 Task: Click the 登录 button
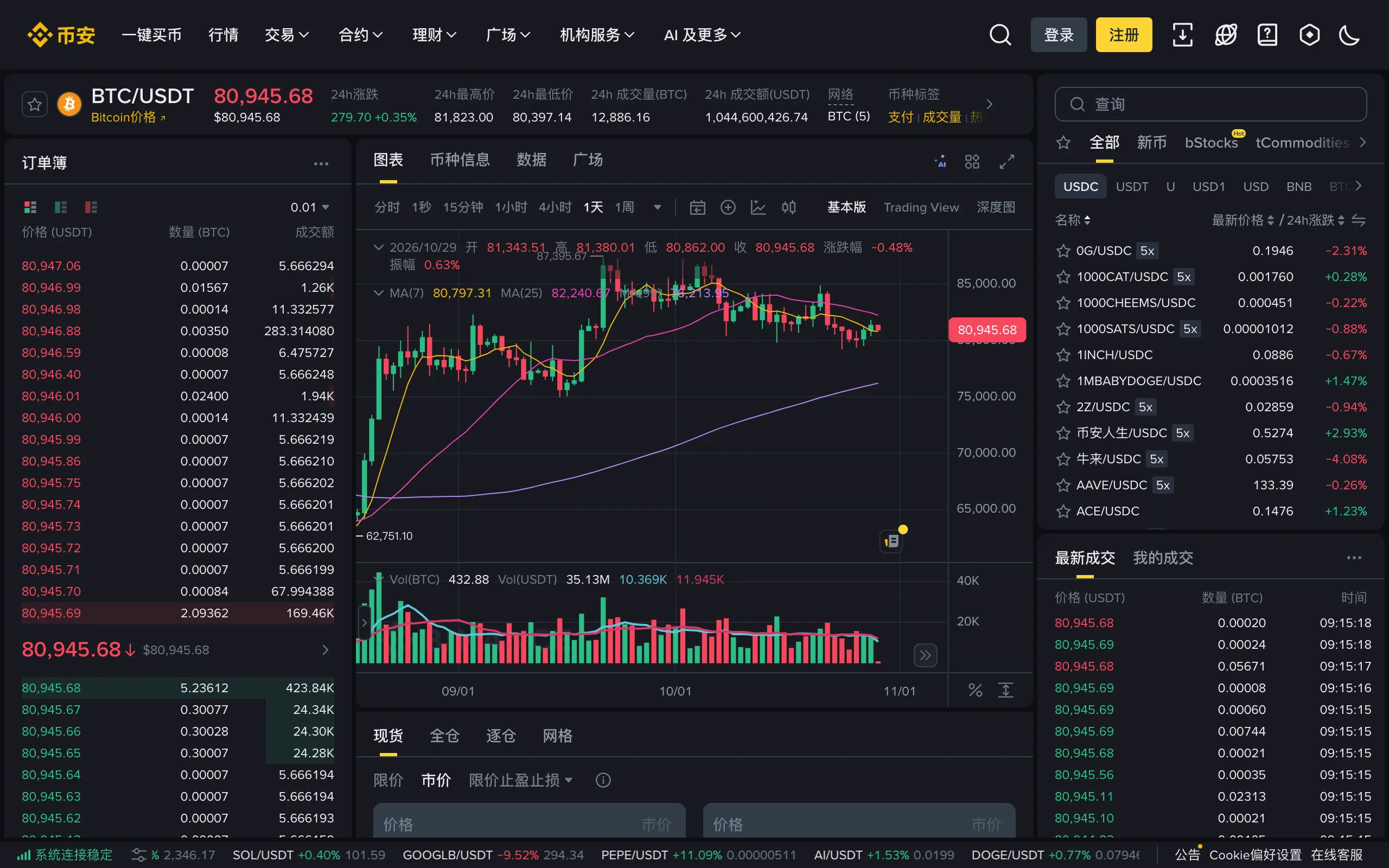[x=1059, y=34]
